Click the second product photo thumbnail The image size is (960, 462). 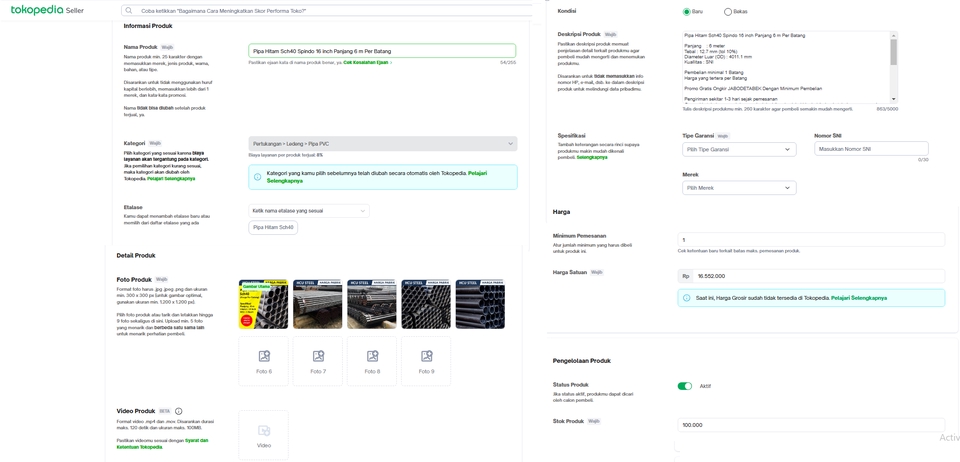point(318,304)
